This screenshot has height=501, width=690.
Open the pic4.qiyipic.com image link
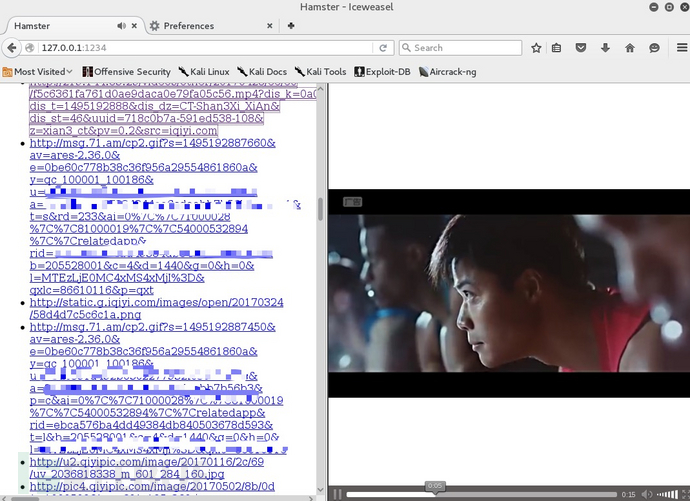point(152,486)
